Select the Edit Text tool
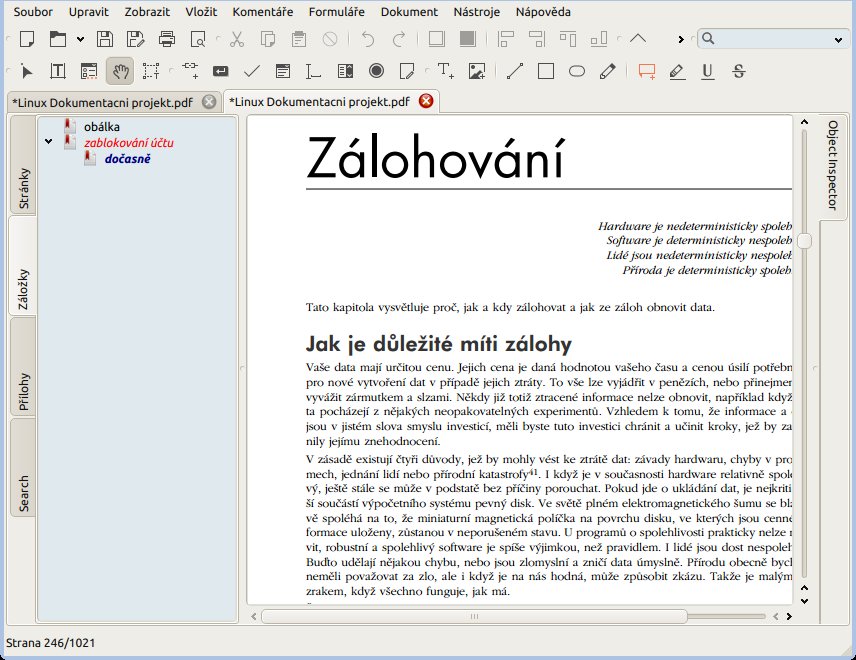Screen dimensions: 856x660 (58, 71)
